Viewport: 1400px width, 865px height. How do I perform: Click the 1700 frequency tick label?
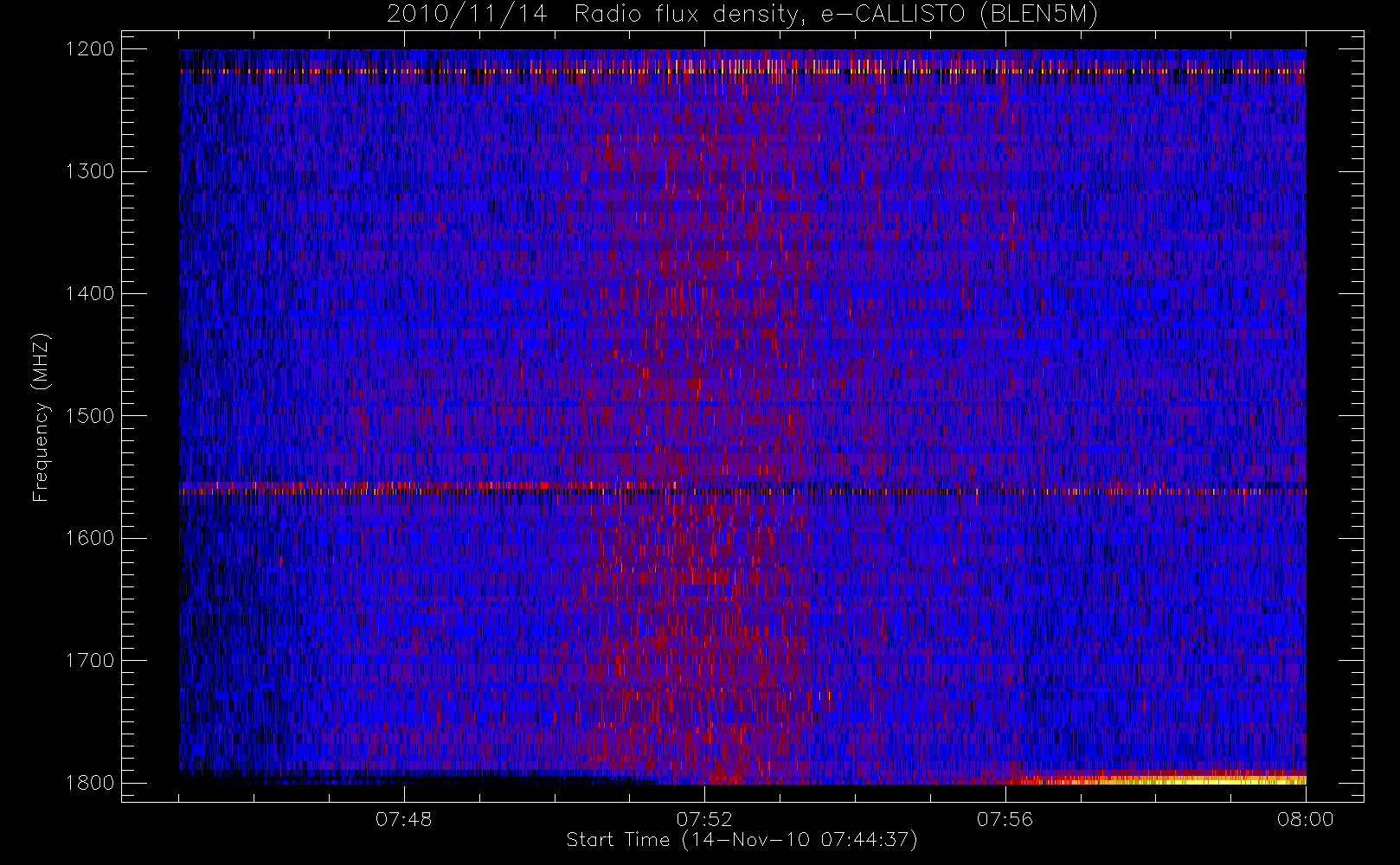[x=91, y=661]
